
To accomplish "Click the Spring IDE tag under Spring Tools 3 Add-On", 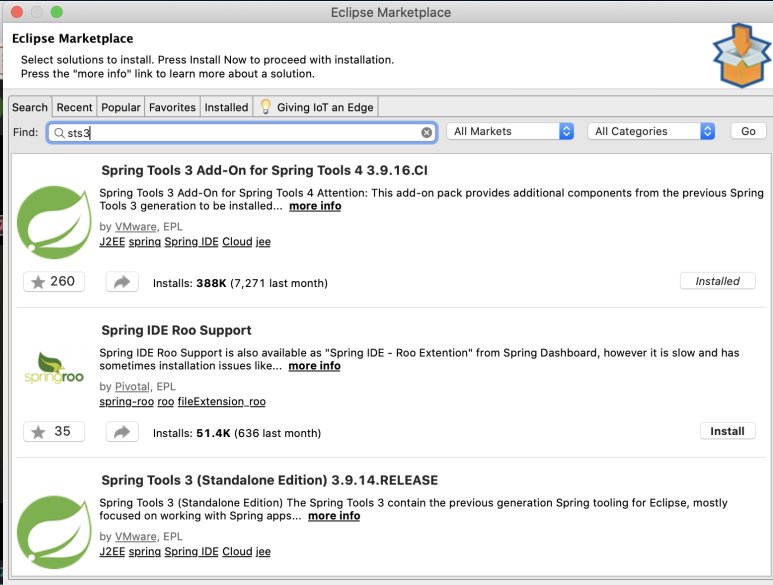I will point(191,241).
